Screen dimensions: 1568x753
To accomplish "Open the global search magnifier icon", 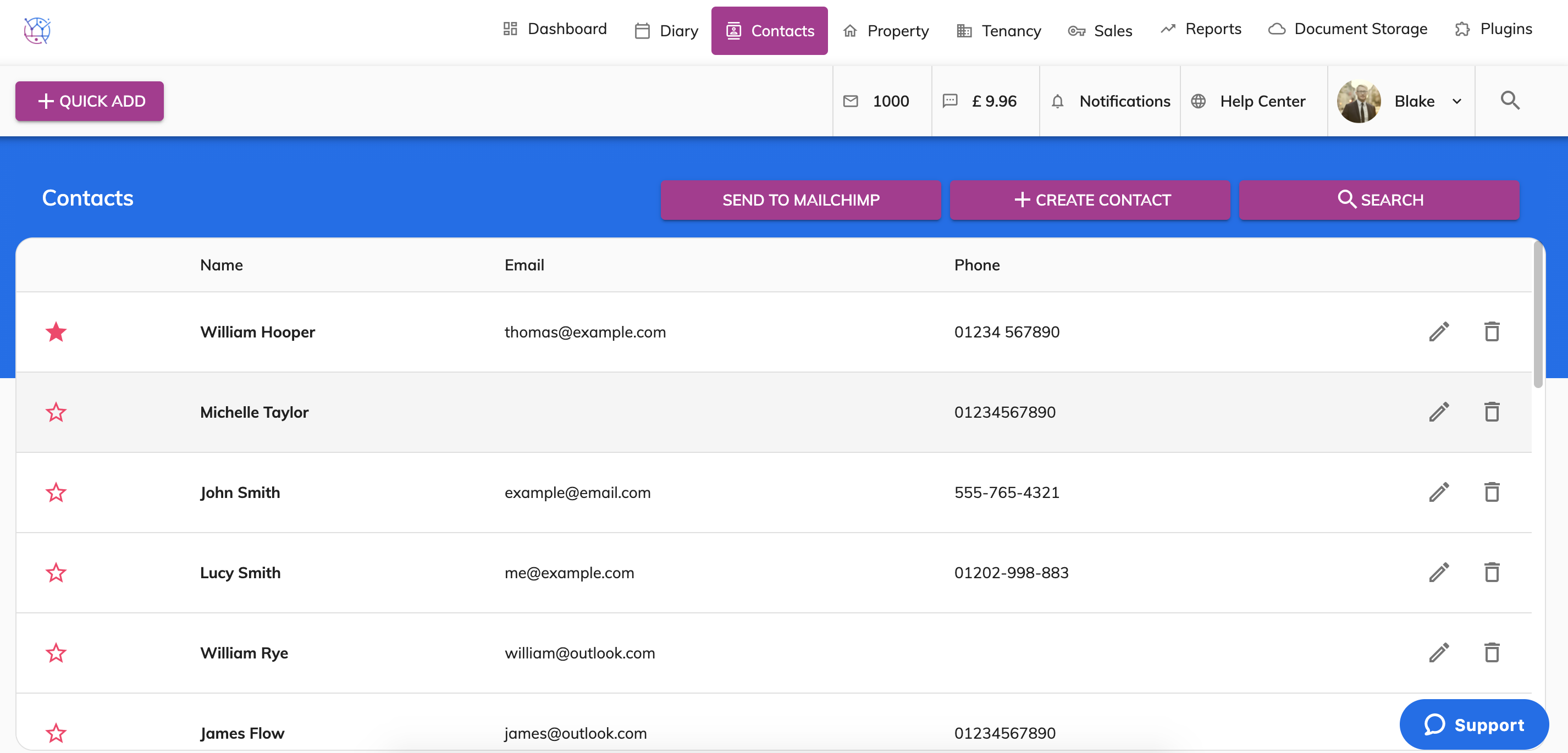I will pyautogui.click(x=1510, y=101).
